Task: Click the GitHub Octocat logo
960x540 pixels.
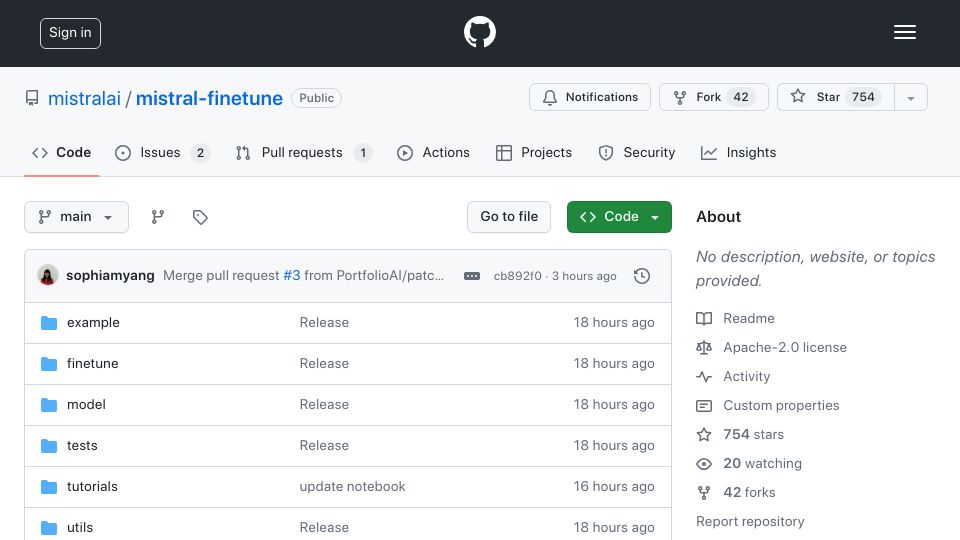Action: tap(479, 32)
